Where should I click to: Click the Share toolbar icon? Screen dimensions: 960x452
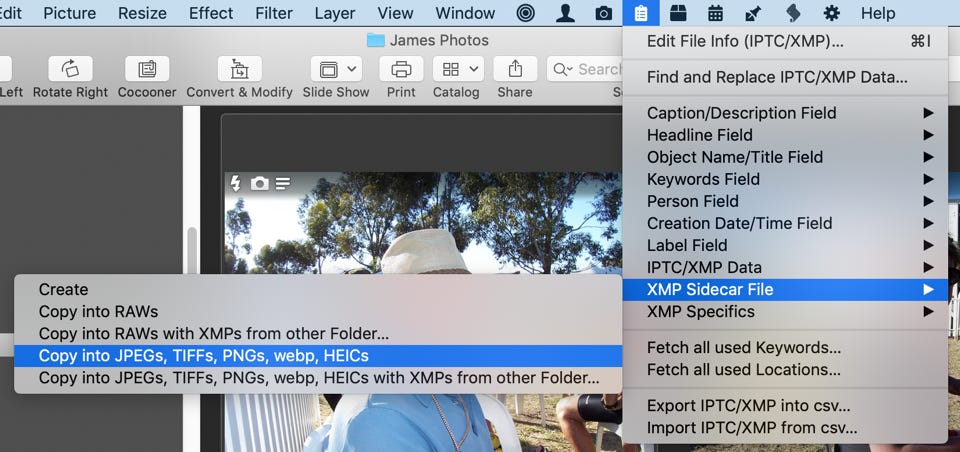[x=515, y=69]
